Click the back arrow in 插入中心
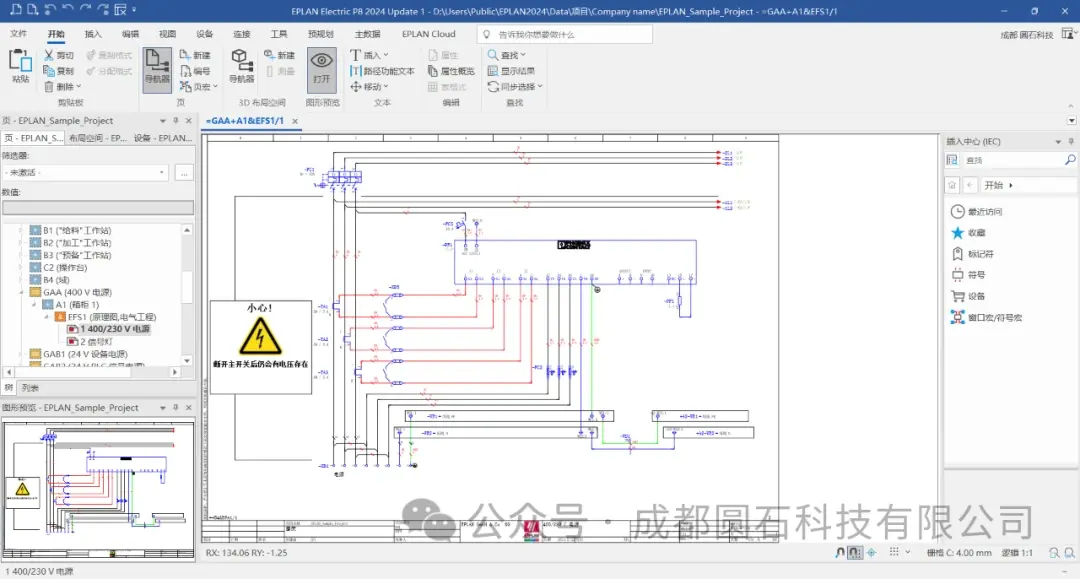The image size is (1080, 579). 970,185
